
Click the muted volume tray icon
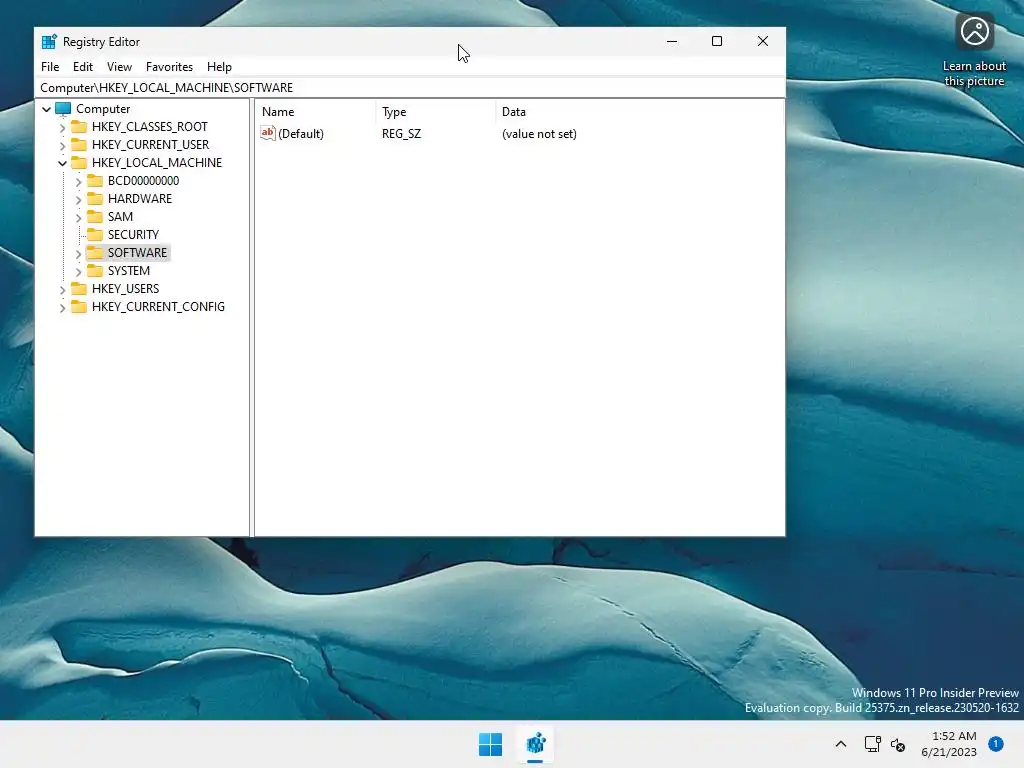click(898, 744)
